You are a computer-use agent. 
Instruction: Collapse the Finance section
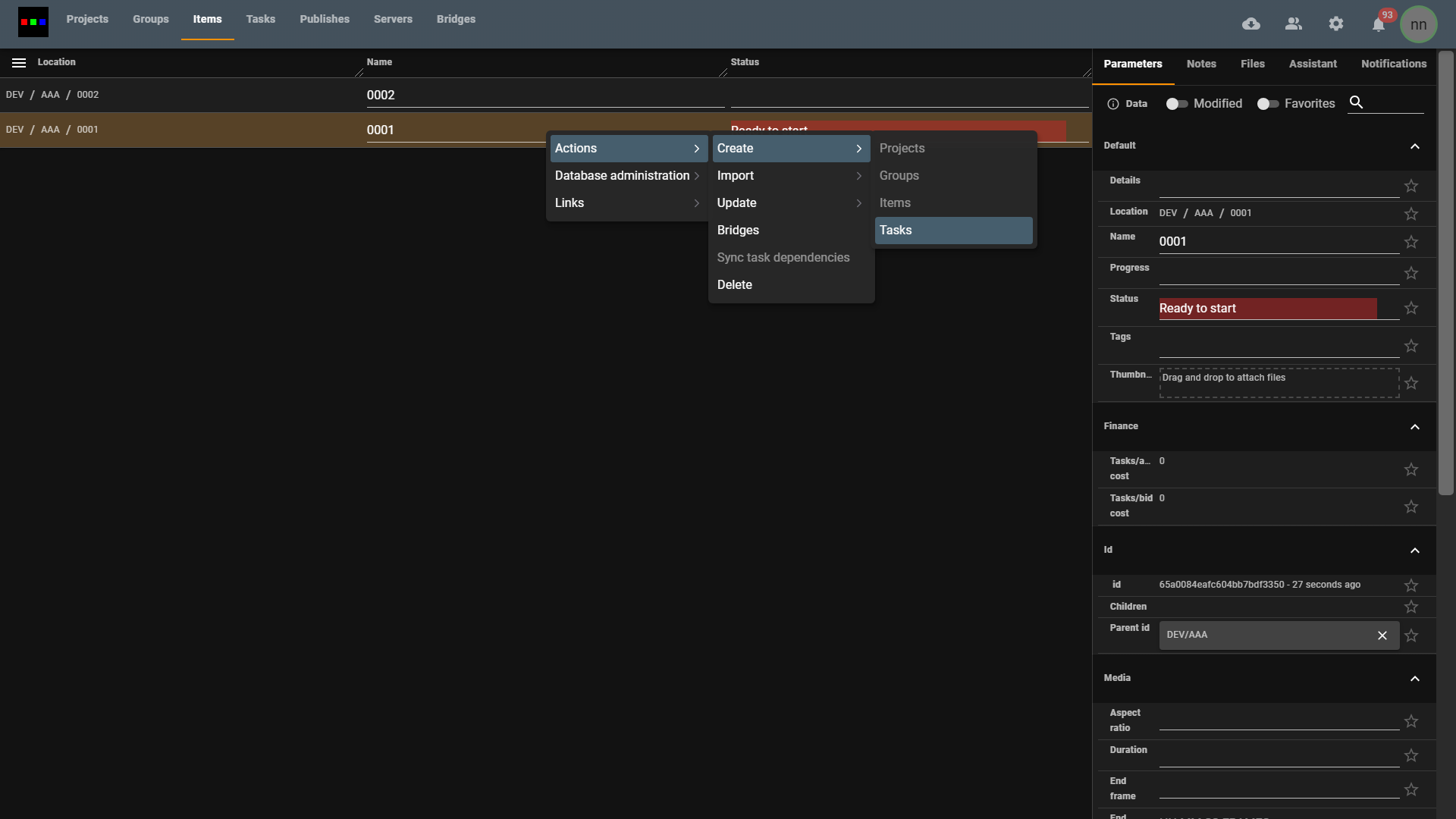point(1414,427)
